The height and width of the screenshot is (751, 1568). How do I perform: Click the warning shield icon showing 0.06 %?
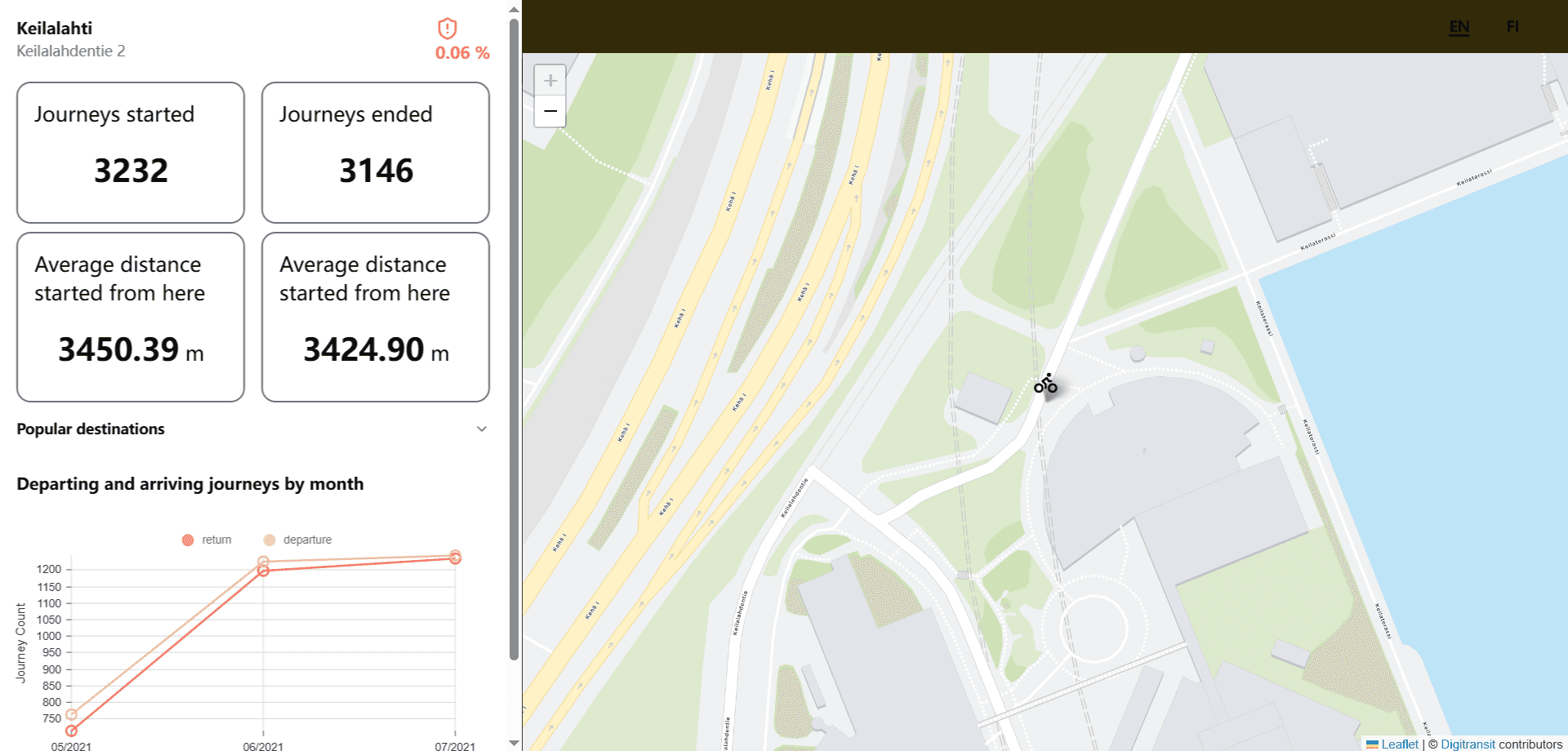[447, 29]
